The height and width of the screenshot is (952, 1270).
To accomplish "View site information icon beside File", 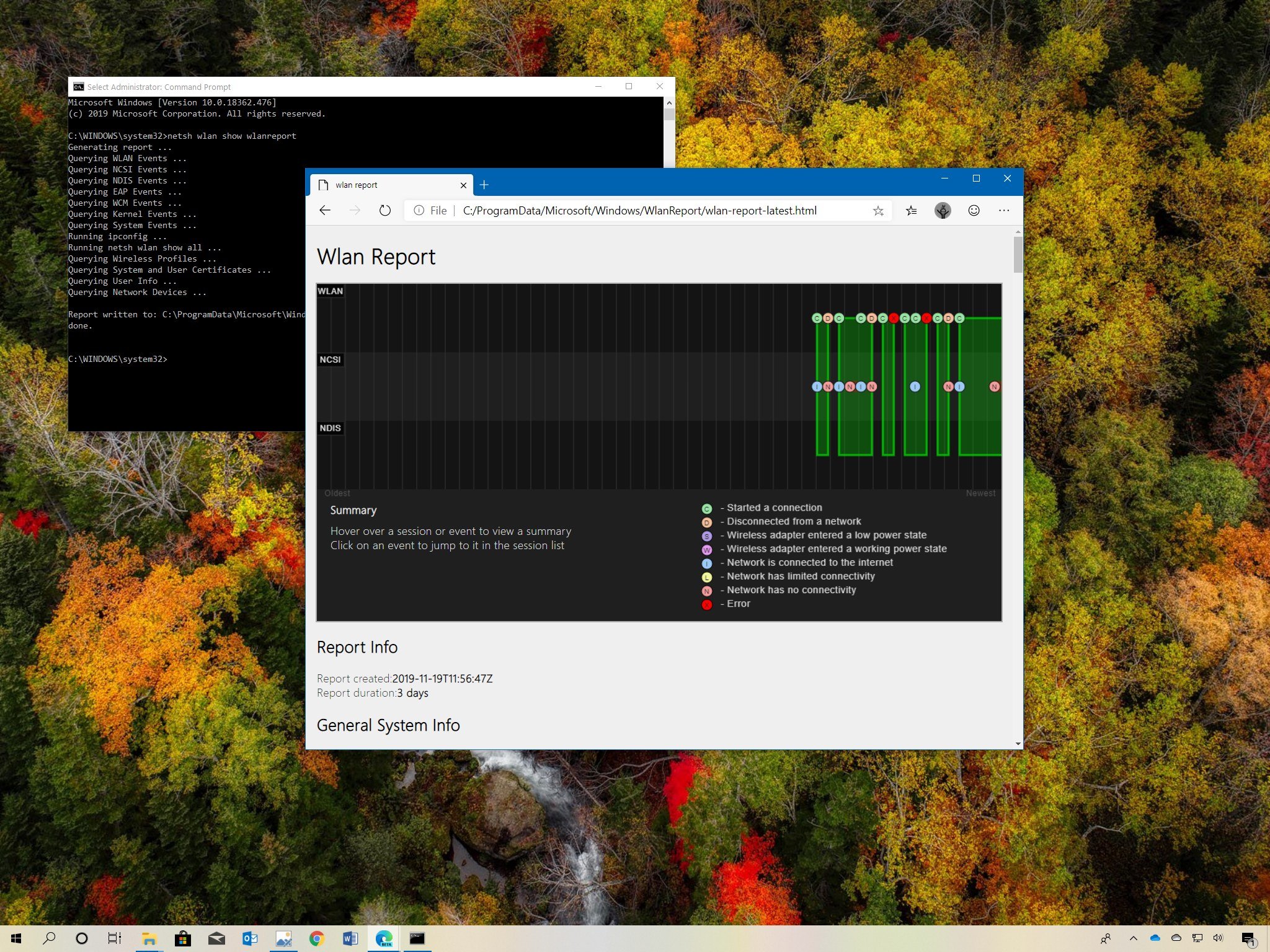I will click(x=419, y=211).
